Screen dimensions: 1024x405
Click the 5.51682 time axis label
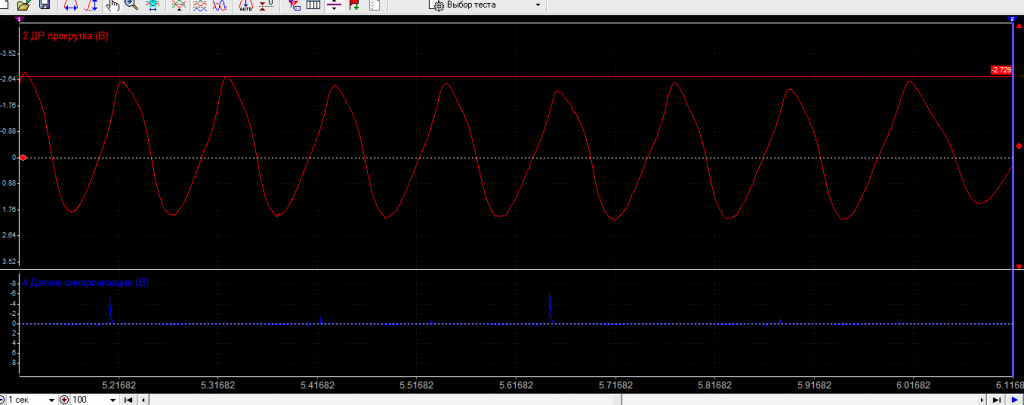[417, 385]
